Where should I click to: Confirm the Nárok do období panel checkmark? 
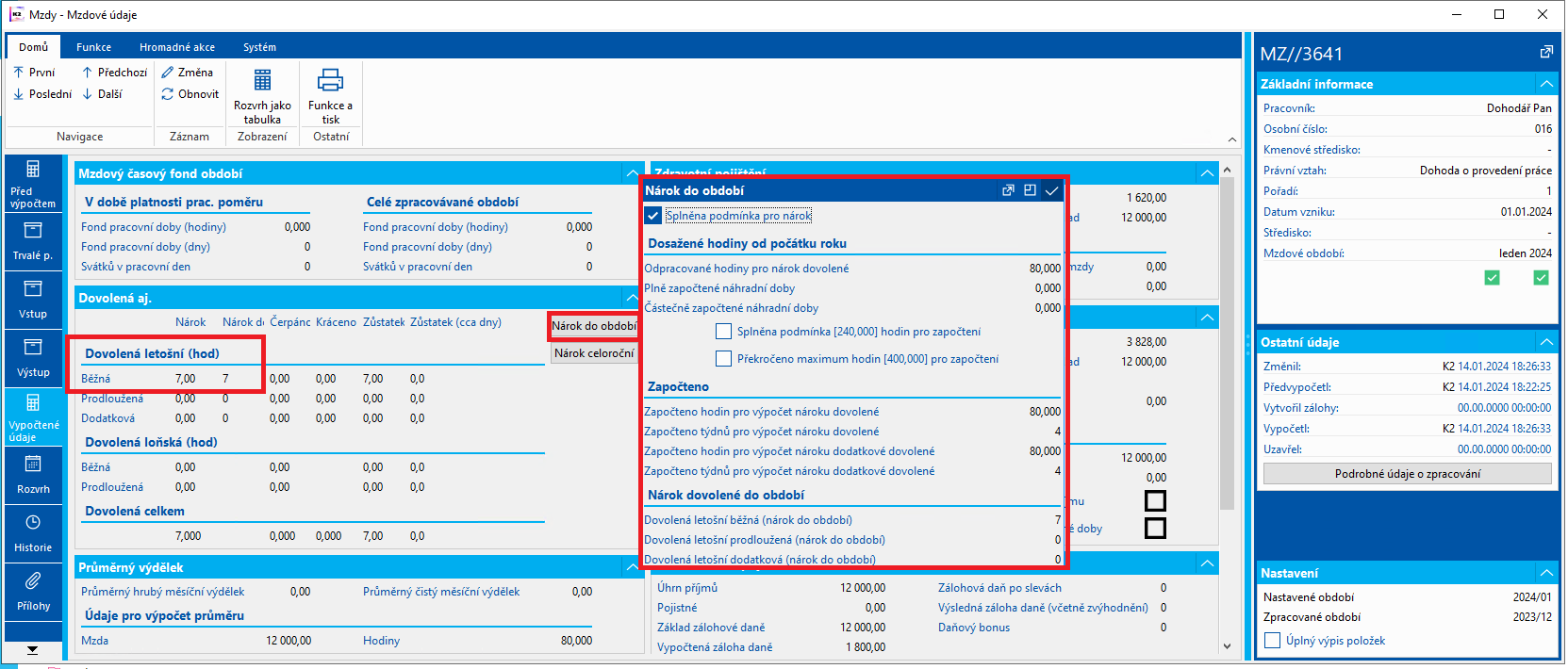[x=1052, y=190]
